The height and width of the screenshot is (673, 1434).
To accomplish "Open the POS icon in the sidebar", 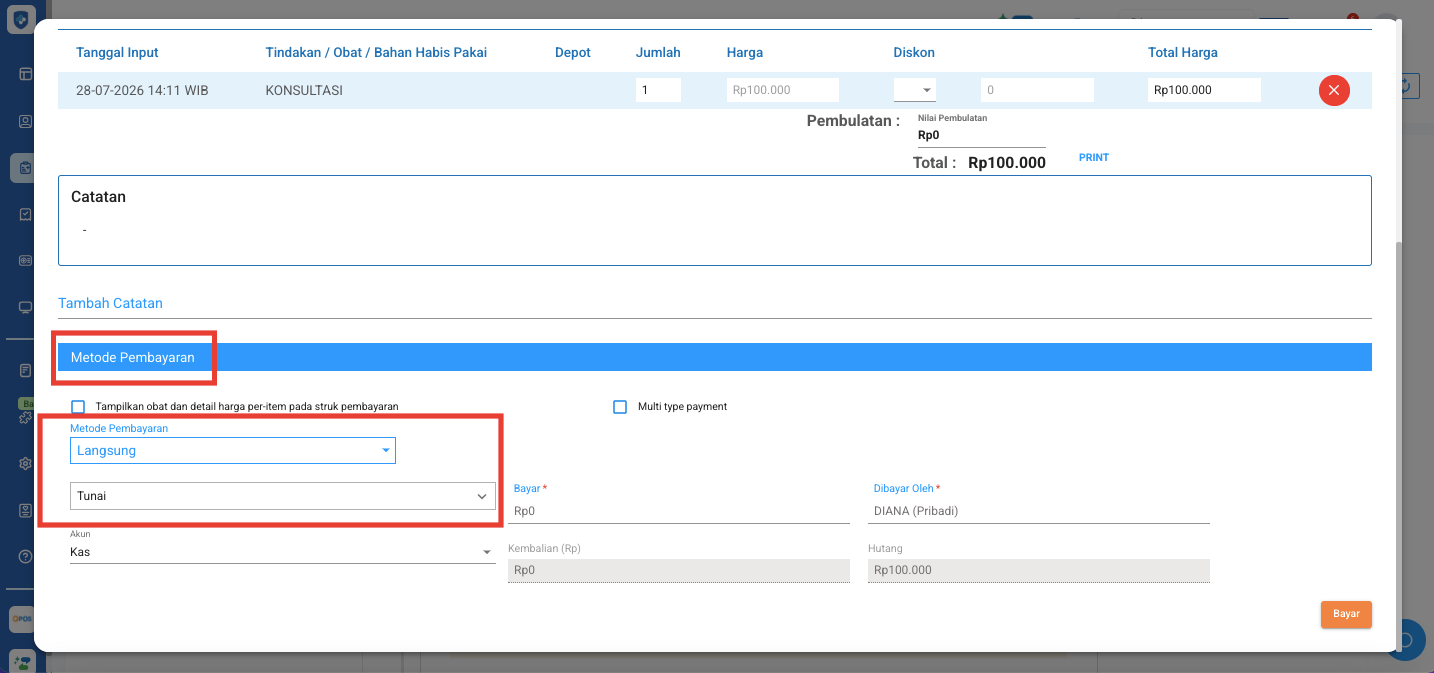I will point(22,619).
